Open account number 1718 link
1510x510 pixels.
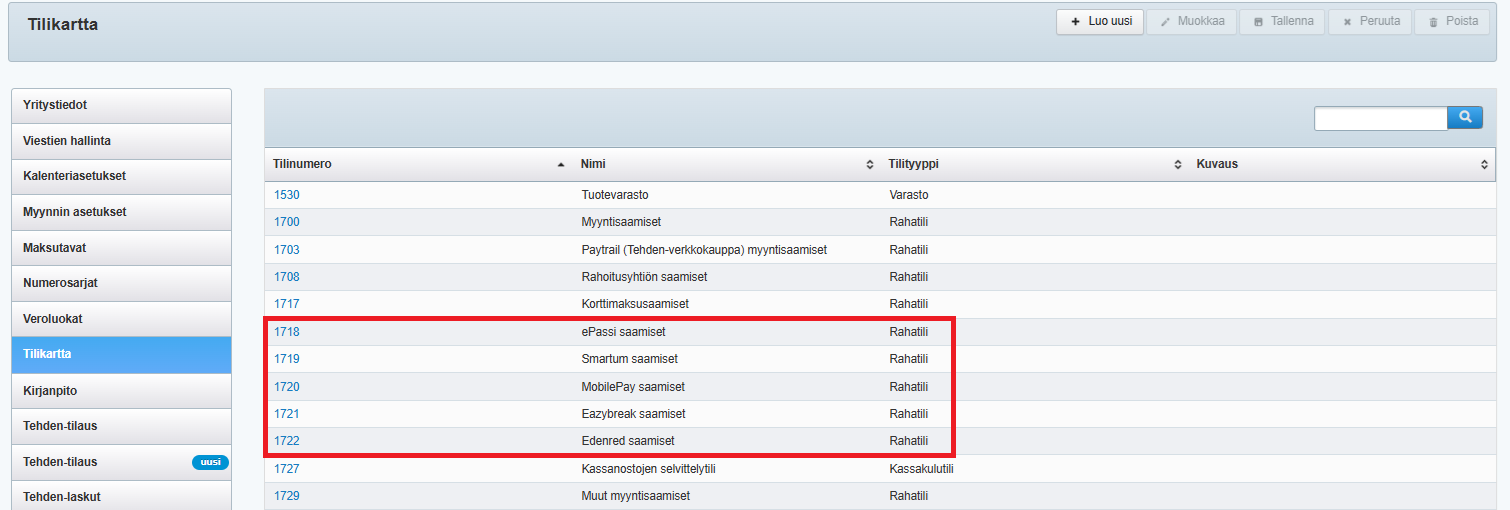click(287, 332)
